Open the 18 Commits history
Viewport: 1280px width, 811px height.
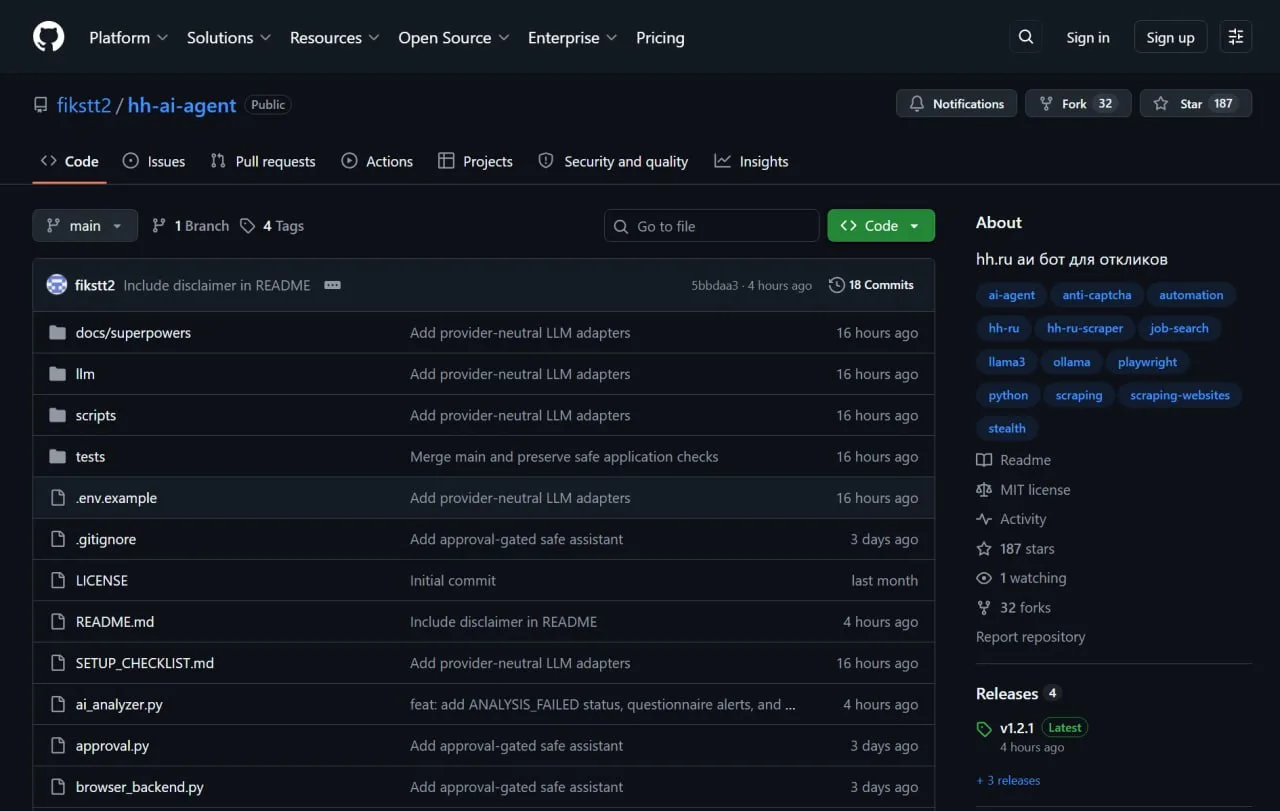[871, 285]
